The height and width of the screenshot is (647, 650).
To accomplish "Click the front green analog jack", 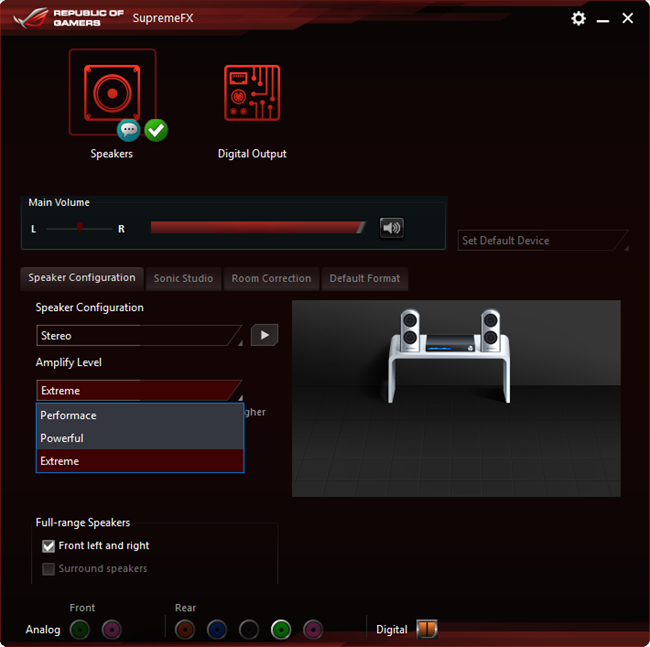I will point(80,630).
